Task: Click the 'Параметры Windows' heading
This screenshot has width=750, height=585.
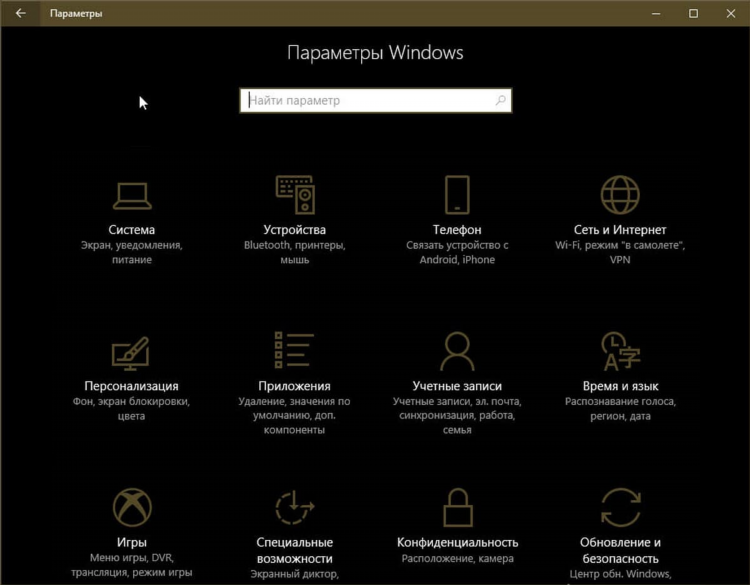Action: [375, 53]
